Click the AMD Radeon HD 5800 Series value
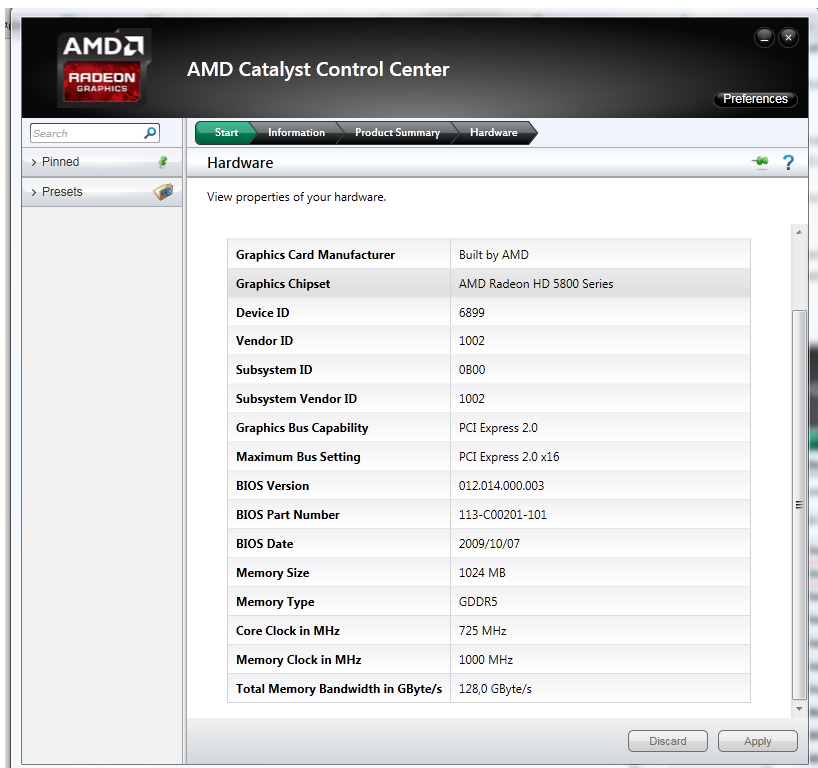Viewport: 818px width, 768px height. [x=536, y=284]
